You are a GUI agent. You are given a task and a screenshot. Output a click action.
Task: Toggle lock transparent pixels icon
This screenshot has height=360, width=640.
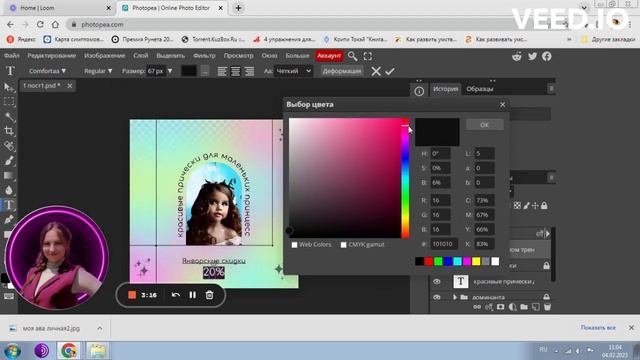click(x=517, y=206)
